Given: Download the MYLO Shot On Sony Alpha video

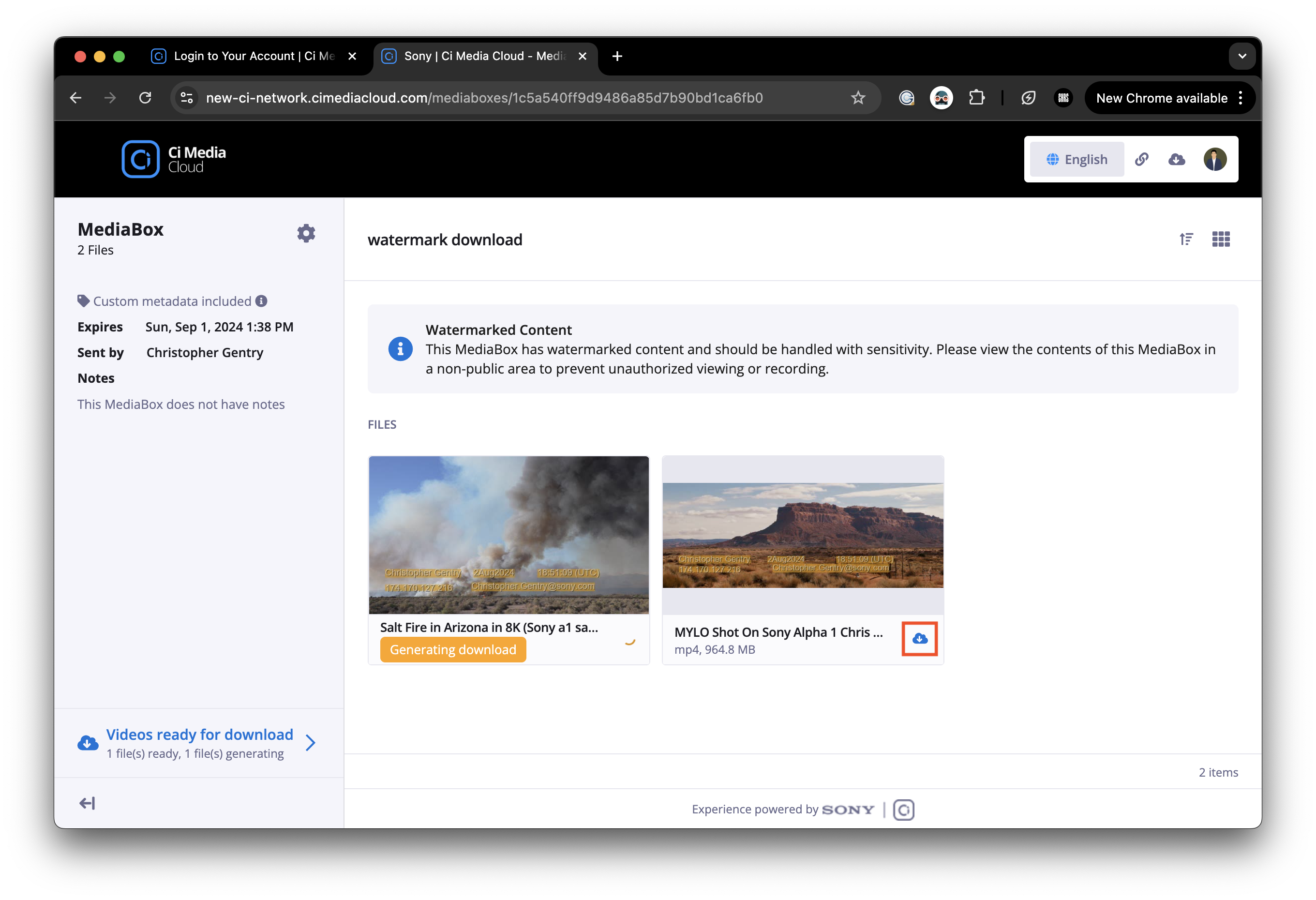Looking at the screenshot, I should coord(920,638).
